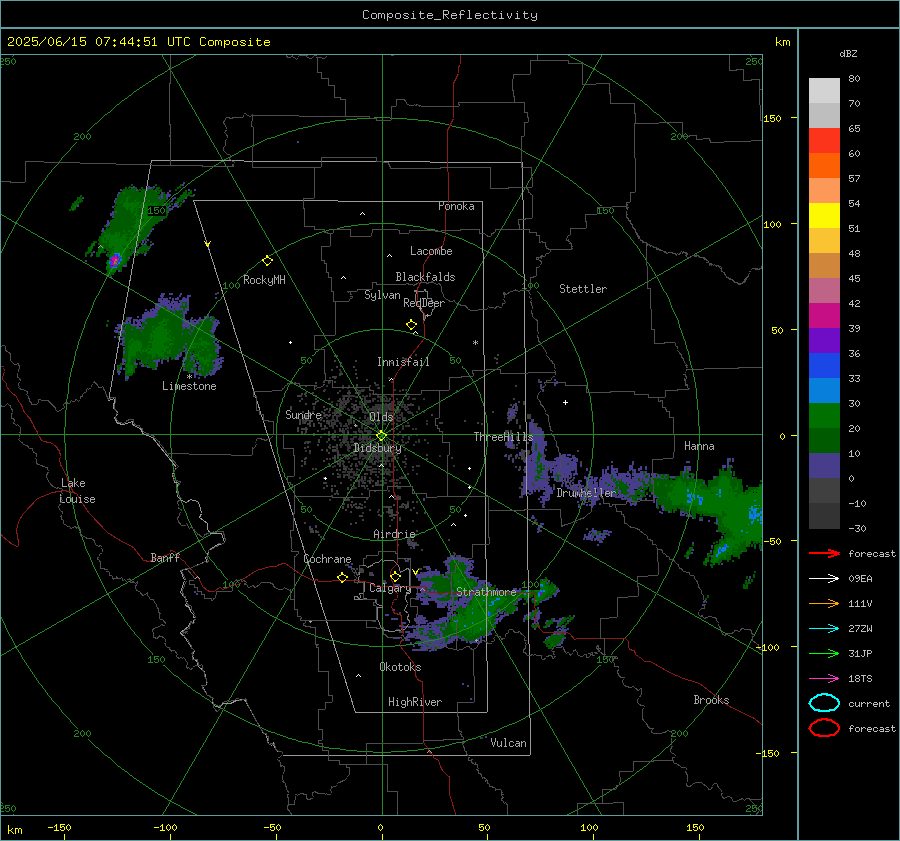Click the strong purple echo core northwest of Limestone
The height and width of the screenshot is (841, 900).
click(x=115, y=261)
